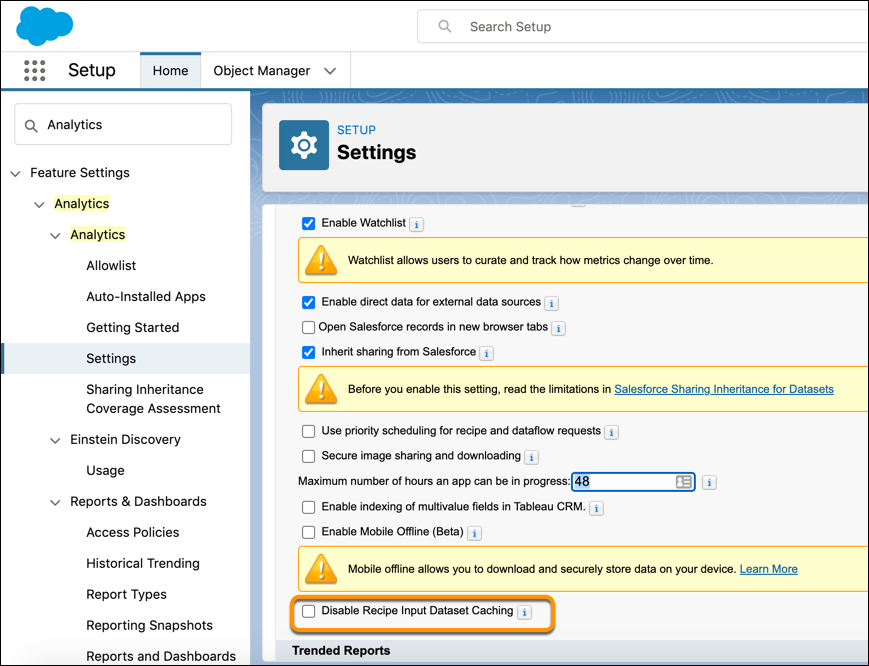The image size is (869, 666).
Task: Open the Object Manager dropdown arrow
Action: (x=330, y=71)
